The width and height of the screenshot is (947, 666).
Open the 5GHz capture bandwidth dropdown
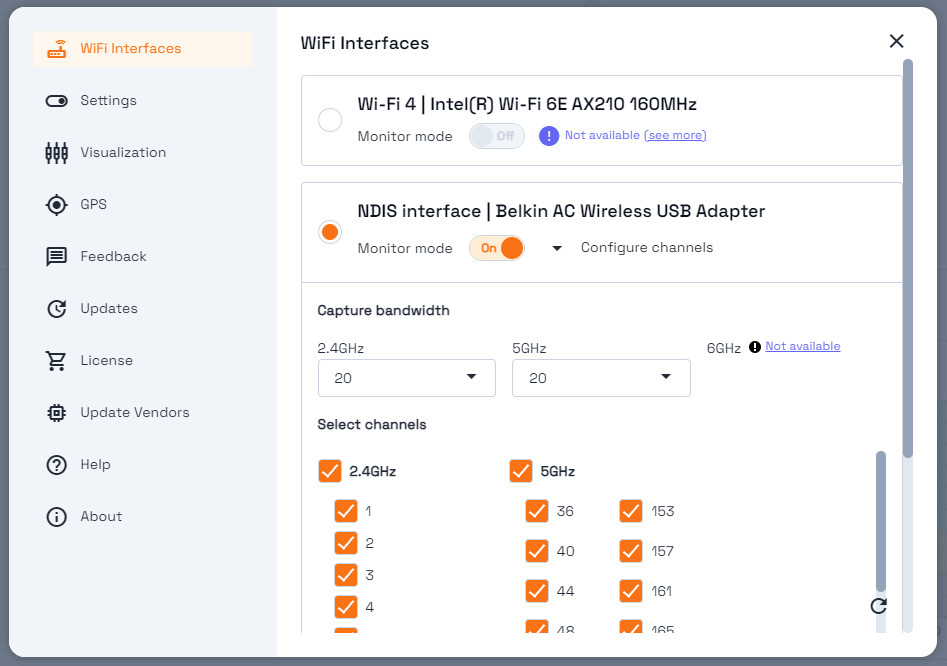click(602, 378)
